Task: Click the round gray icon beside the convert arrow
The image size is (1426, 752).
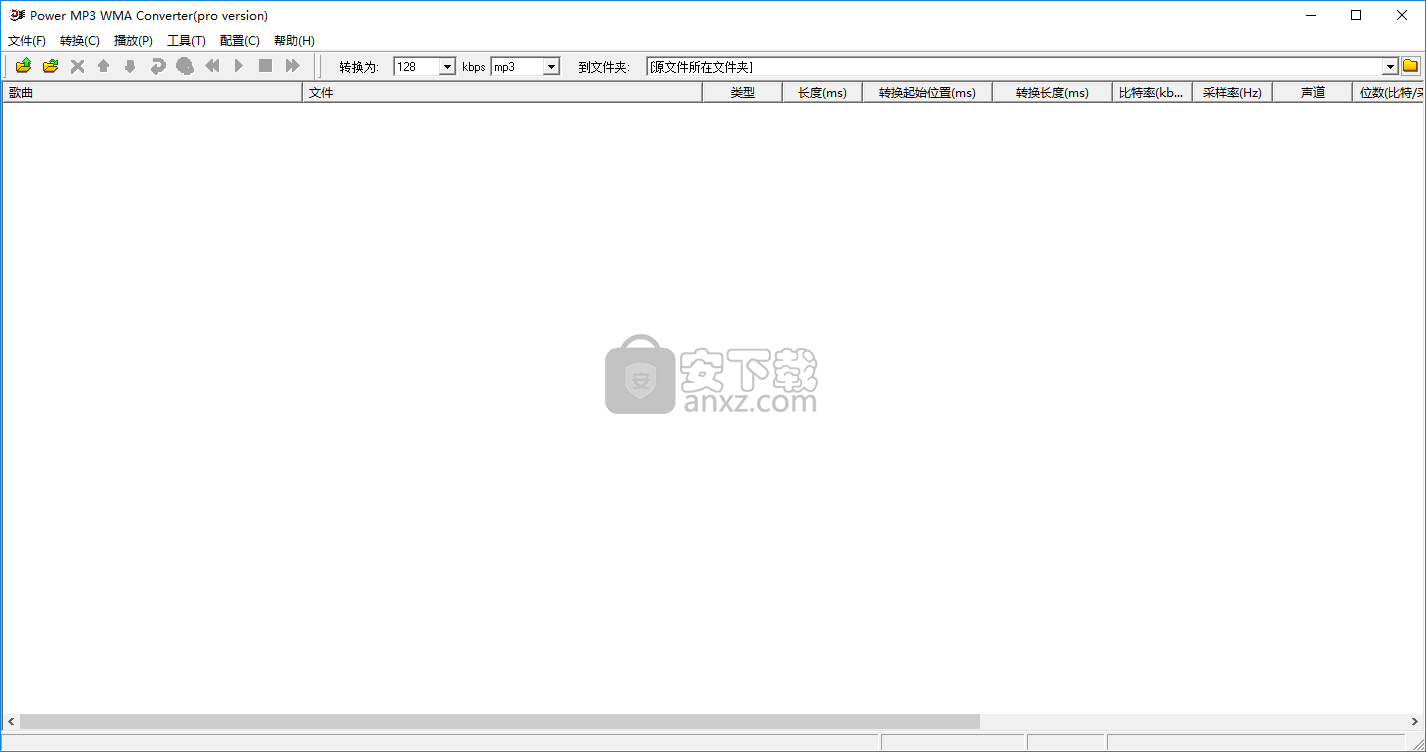Action: [x=185, y=66]
